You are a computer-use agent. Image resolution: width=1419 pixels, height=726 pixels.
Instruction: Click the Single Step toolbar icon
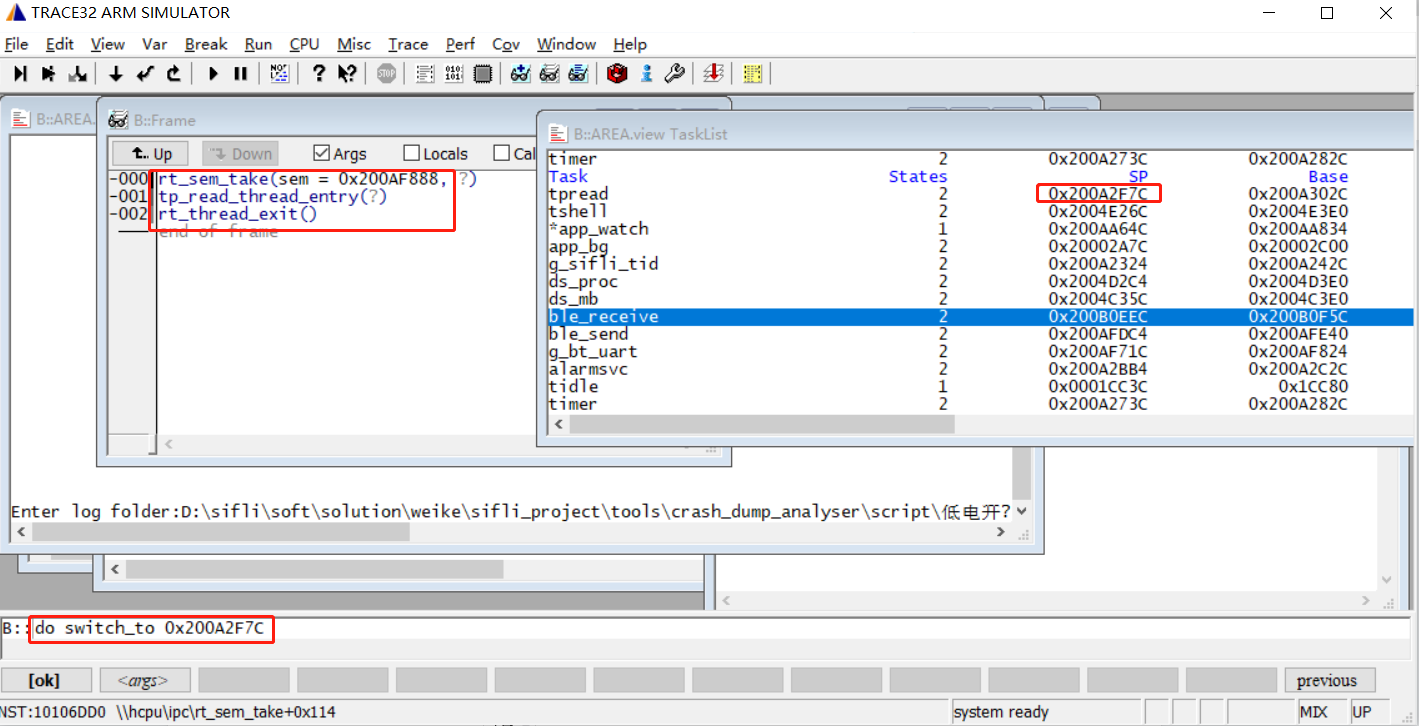pos(20,73)
